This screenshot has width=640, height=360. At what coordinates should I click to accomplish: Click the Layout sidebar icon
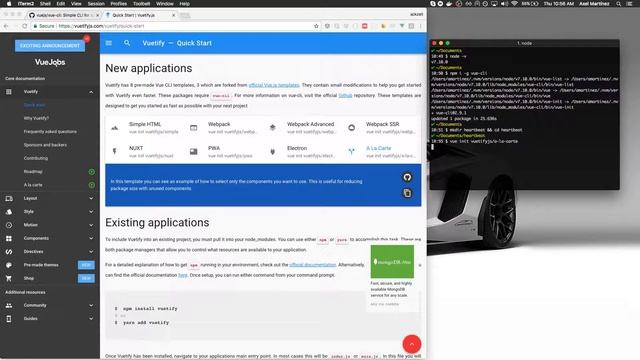tap(9, 198)
